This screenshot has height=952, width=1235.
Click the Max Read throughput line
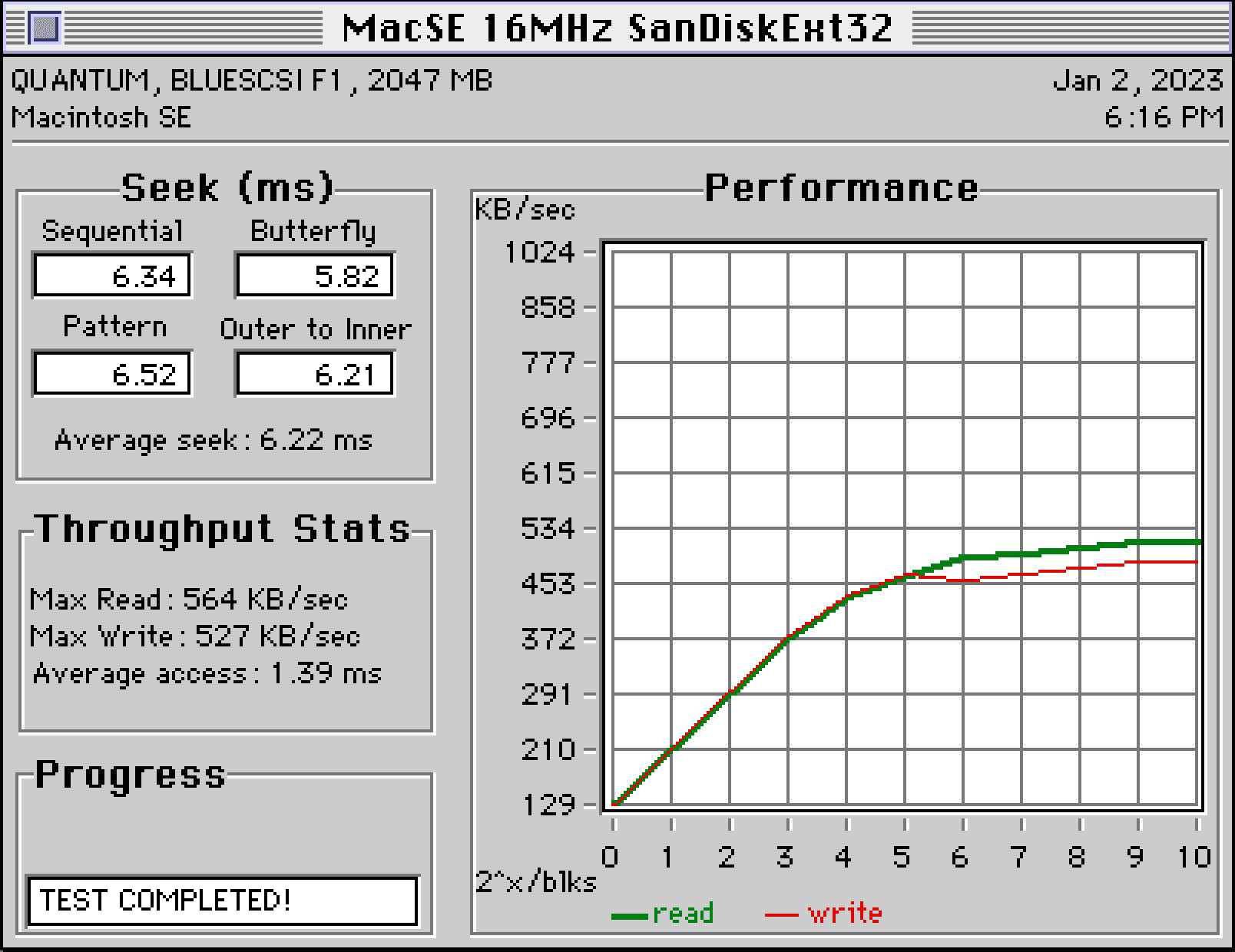click(x=189, y=599)
